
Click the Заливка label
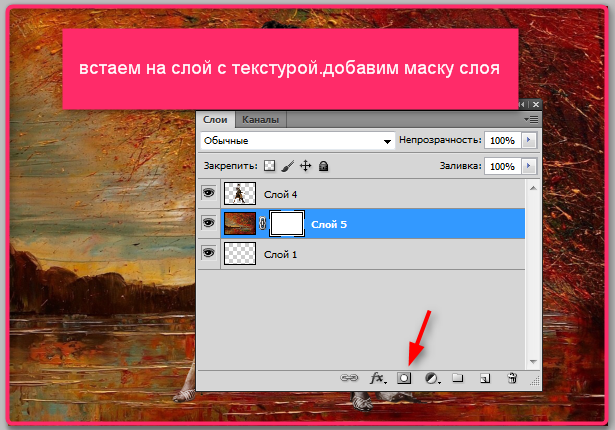click(x=460, y=166)
